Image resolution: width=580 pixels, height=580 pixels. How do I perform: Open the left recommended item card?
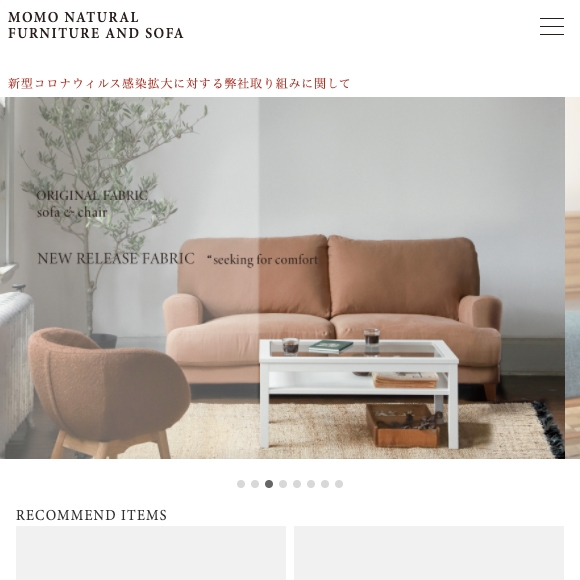(151, 553)
